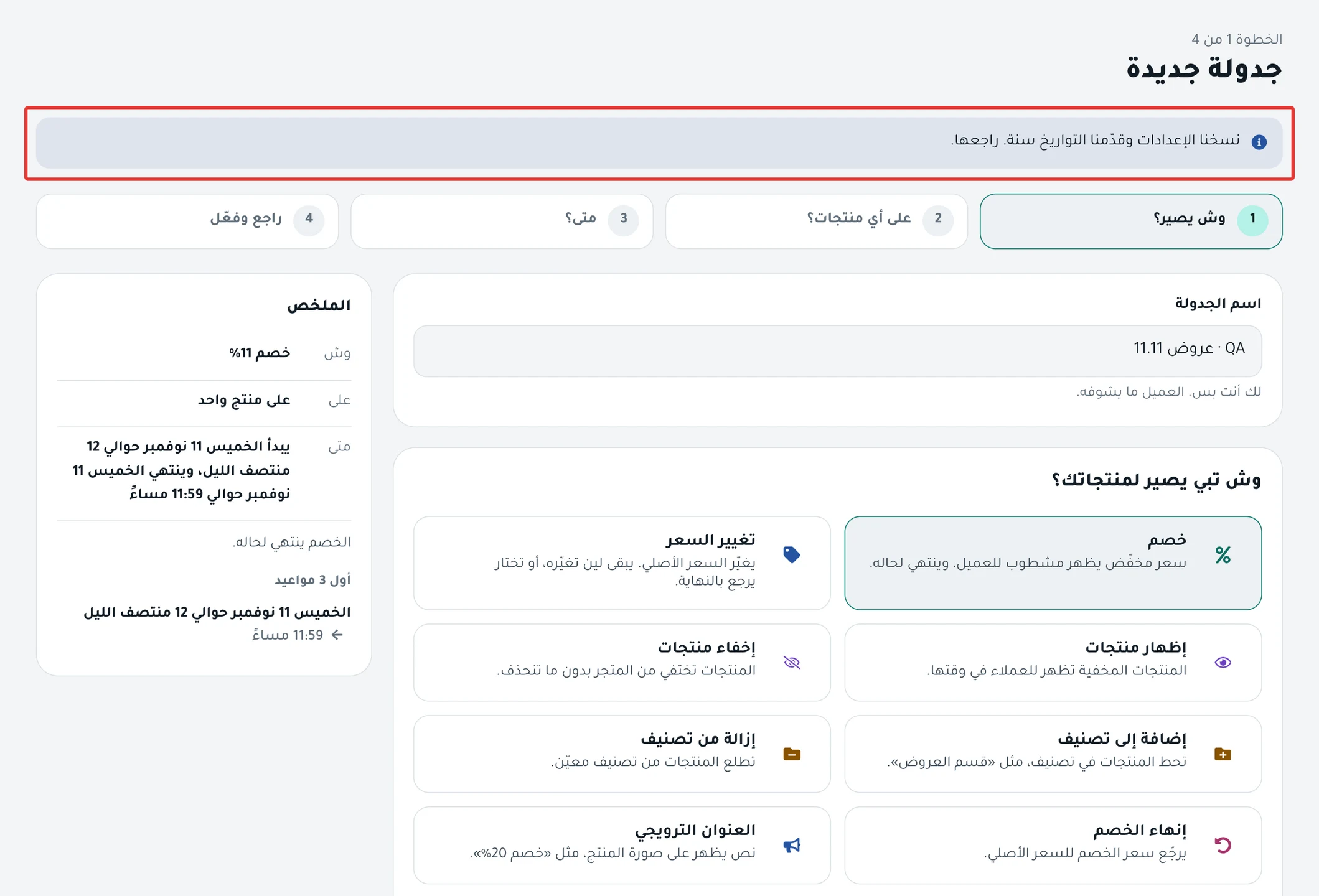Go to step 2 على أي منتجات؟
1319x896 pixels.
(x=816, y=221)
